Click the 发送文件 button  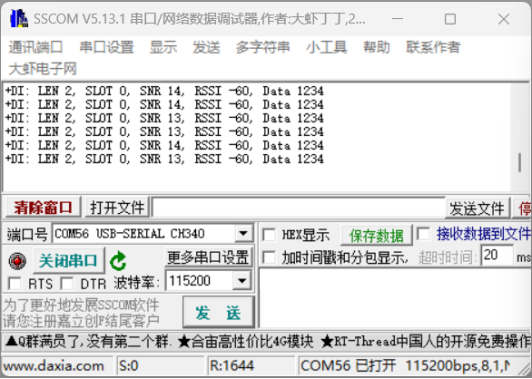click(477, 208)
